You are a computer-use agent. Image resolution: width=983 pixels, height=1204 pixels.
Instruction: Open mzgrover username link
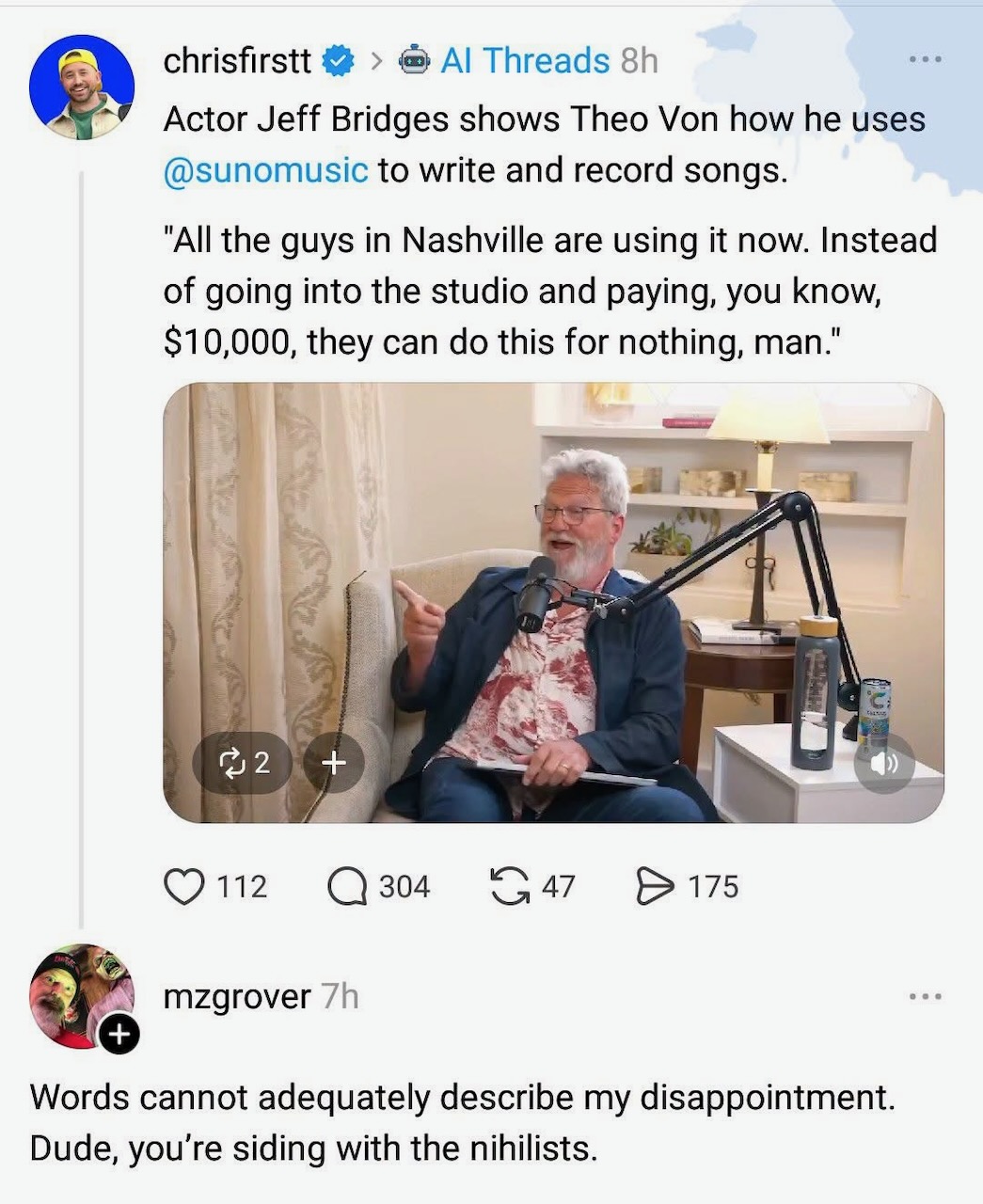237,996
